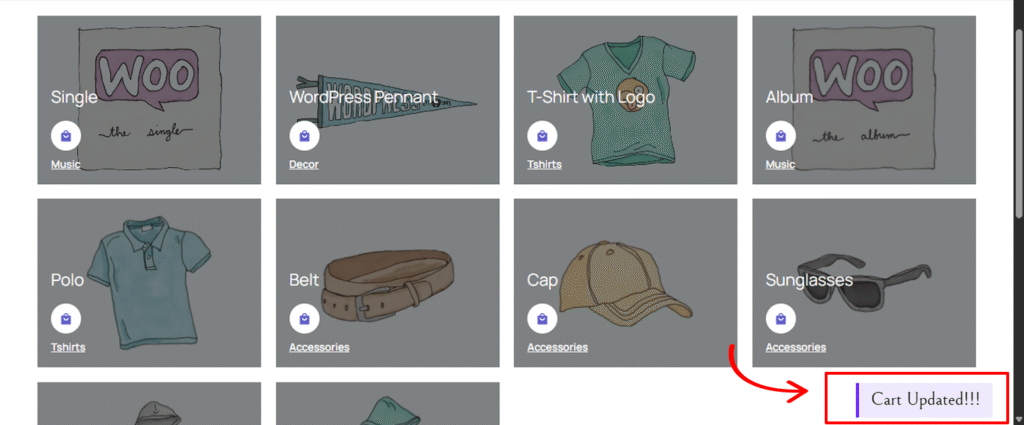Open the WordPress Pennant product title
Screen dimensions: 1024x425
(363, 97)
